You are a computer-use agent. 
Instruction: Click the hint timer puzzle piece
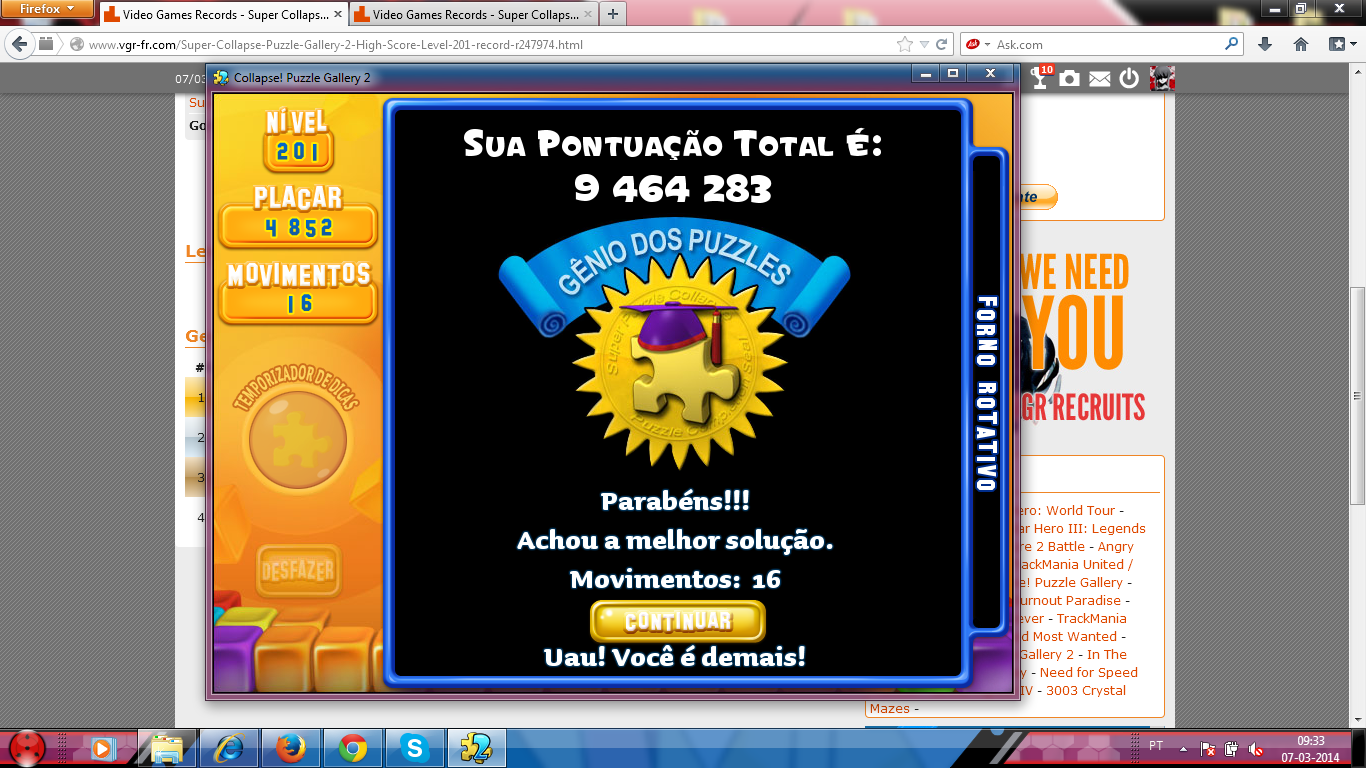[x=297, y=438]
